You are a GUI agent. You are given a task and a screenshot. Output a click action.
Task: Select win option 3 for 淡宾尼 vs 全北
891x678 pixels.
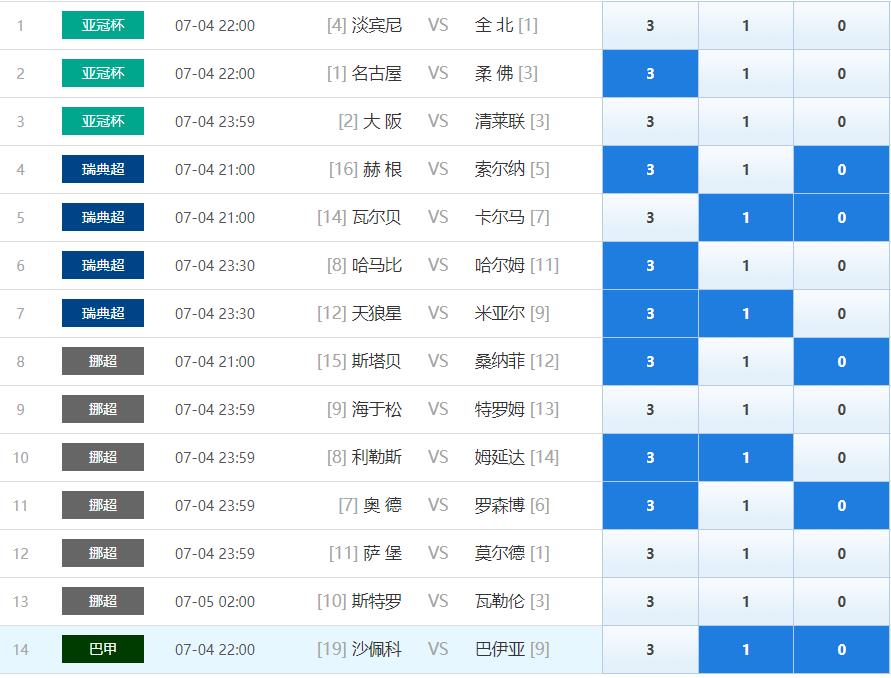(650, 25)
